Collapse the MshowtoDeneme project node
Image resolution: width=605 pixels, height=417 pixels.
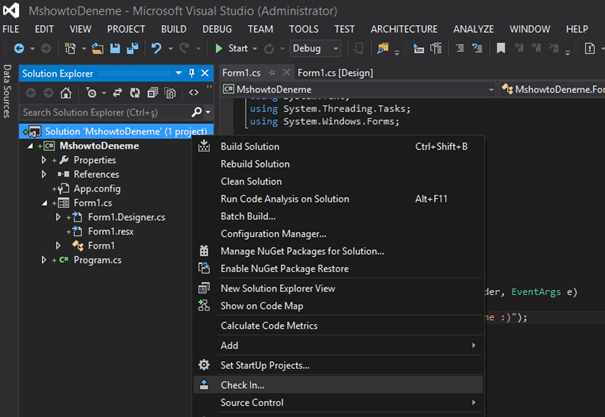[30, 146]
